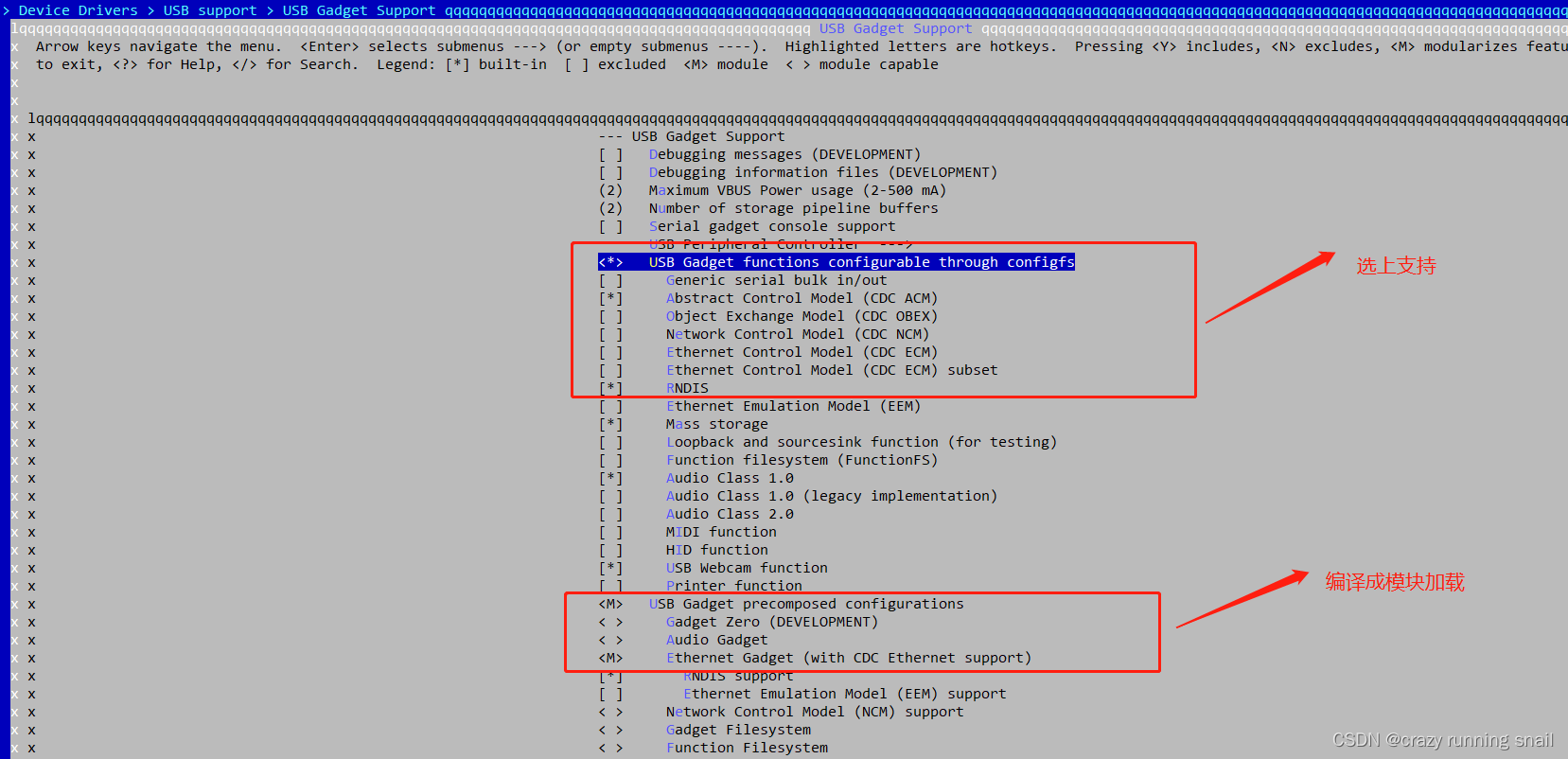The image size is (1568, 759).
Task: Select Audio Class 1.0 (legacy implementation)
Action: (x=832, y=496)
